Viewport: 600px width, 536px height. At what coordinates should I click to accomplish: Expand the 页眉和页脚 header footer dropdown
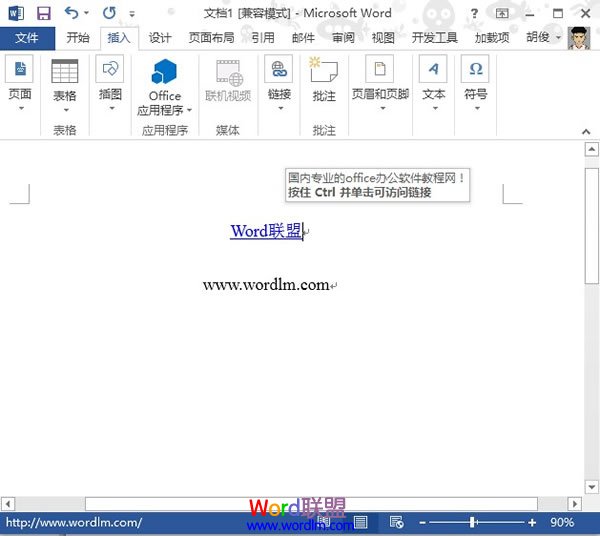[381, 108]
